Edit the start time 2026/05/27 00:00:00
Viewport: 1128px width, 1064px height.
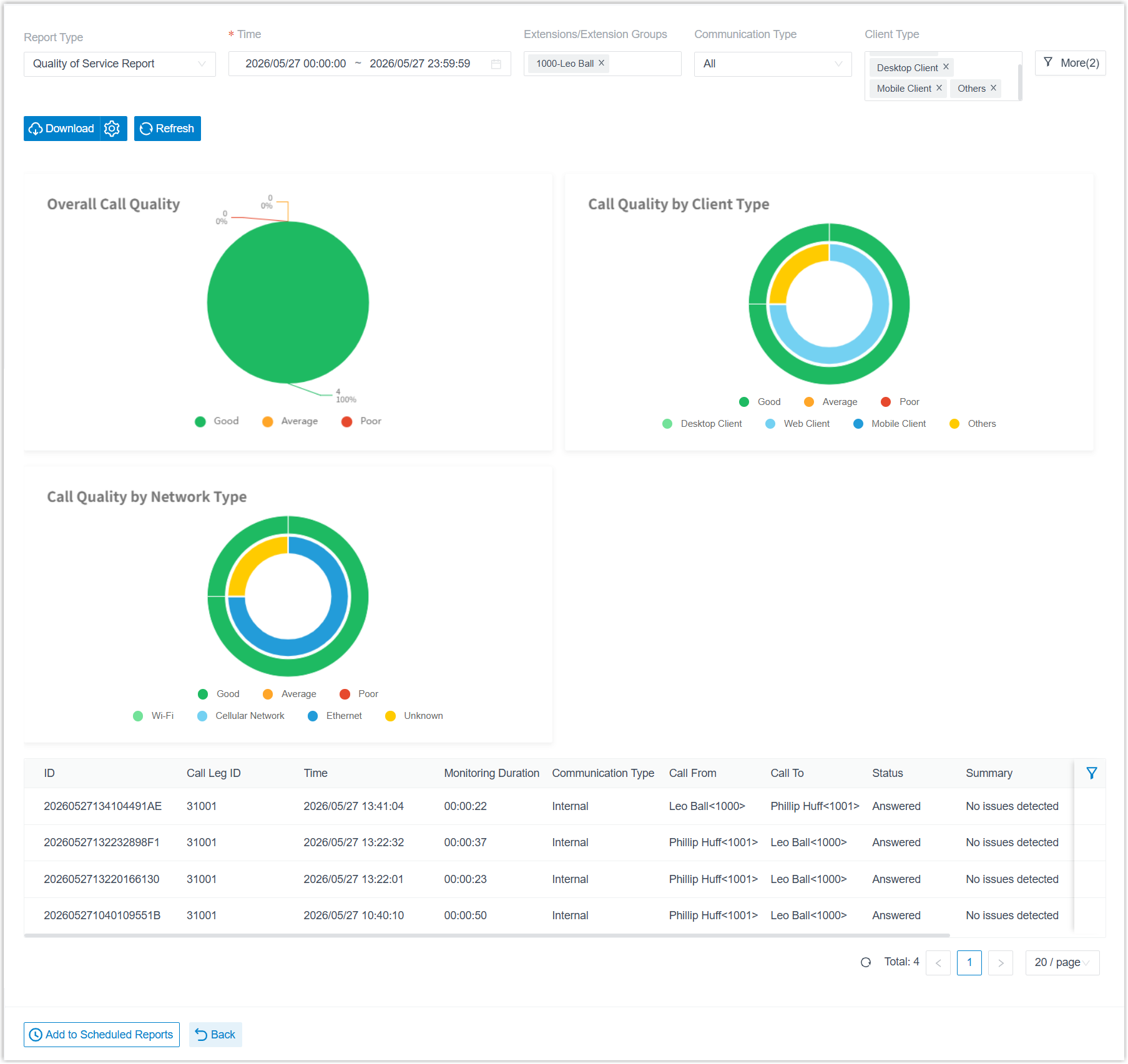pyautogui.click(x=295, y=64)
